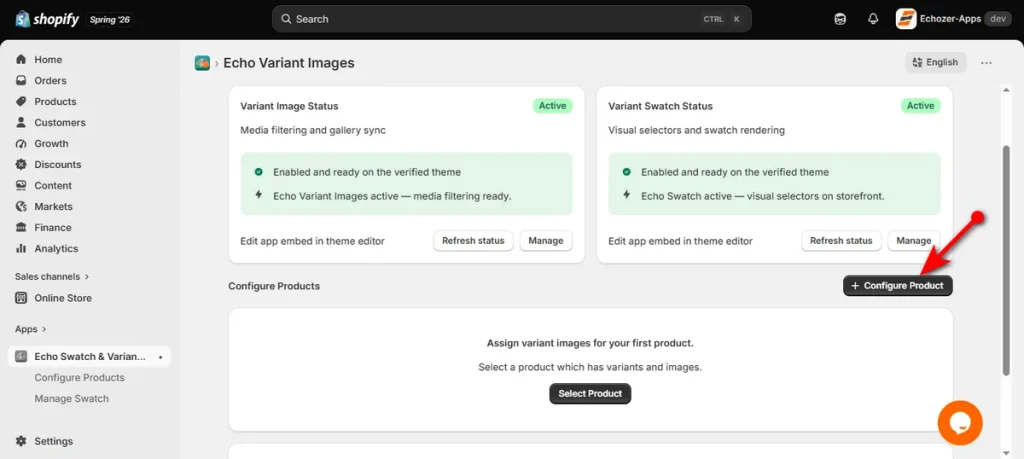Click the Configure Products section heading
Viewport: 1024px width, 459px height.
(274, 286)
